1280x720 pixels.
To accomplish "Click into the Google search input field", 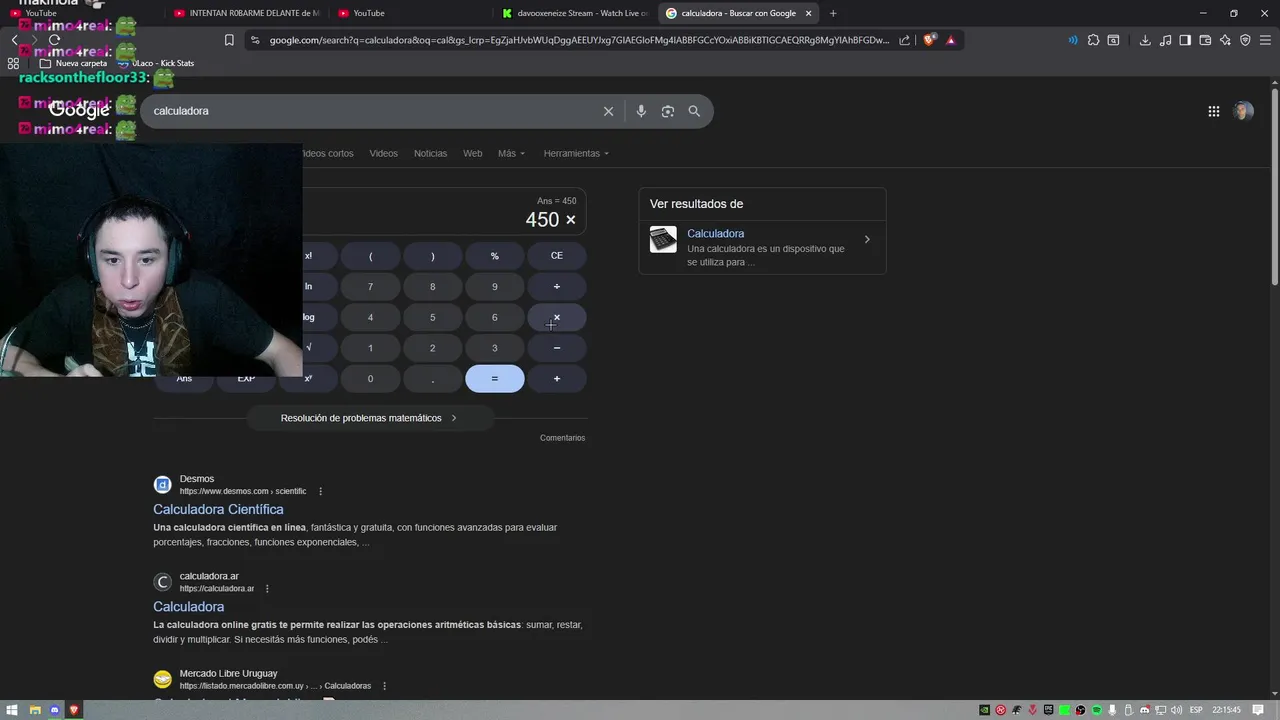I will (370, 111).
